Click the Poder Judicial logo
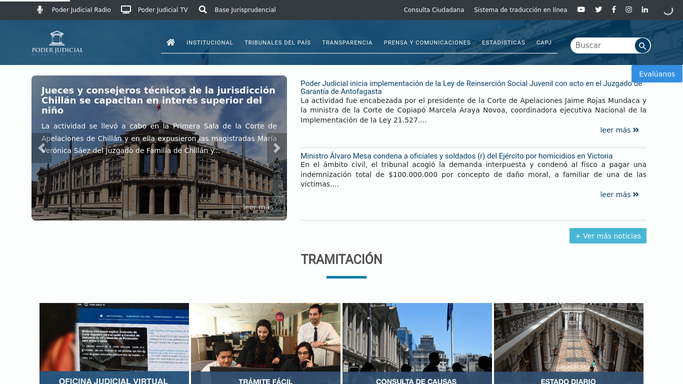The height and width of the screenshot is (384, 683). (57, 42)
